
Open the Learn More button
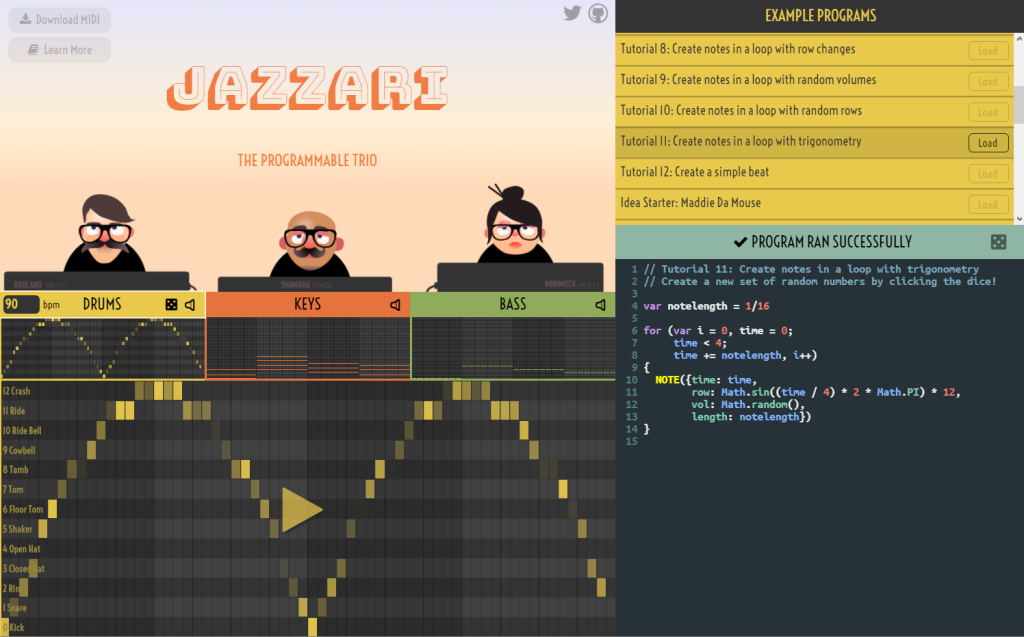[x=60, y=50]
